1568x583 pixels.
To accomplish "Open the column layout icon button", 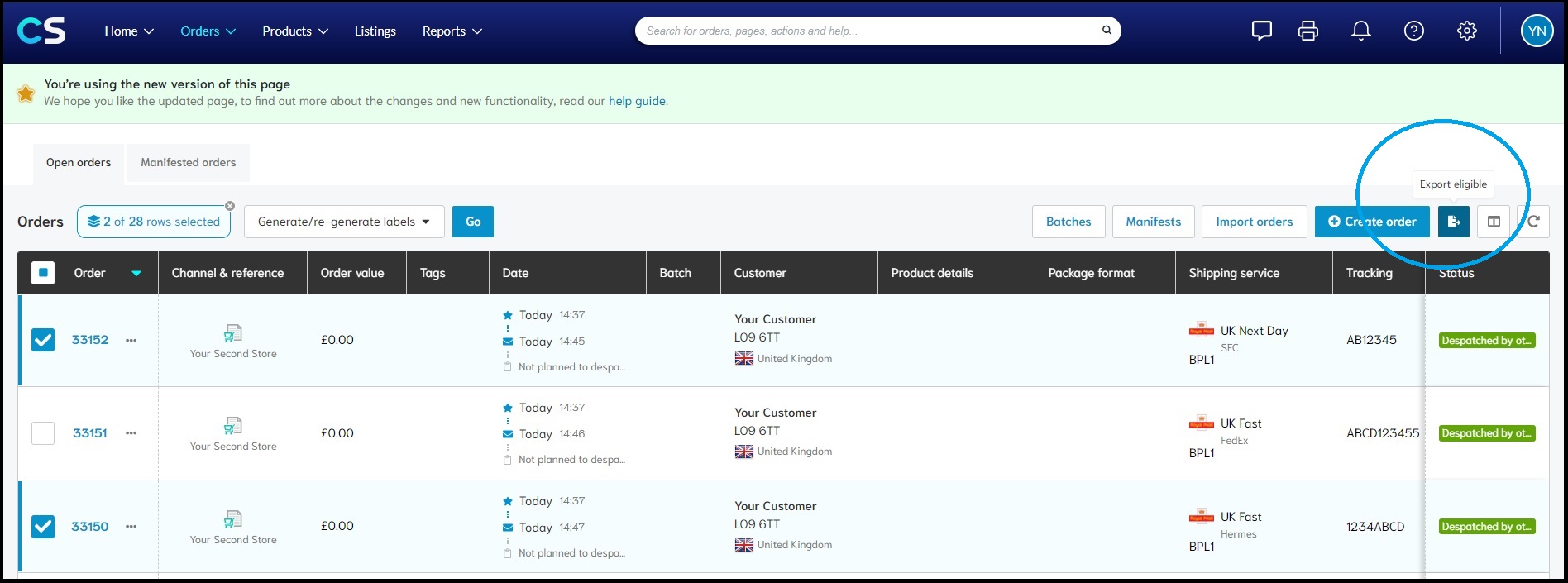I will point(1494,222).
